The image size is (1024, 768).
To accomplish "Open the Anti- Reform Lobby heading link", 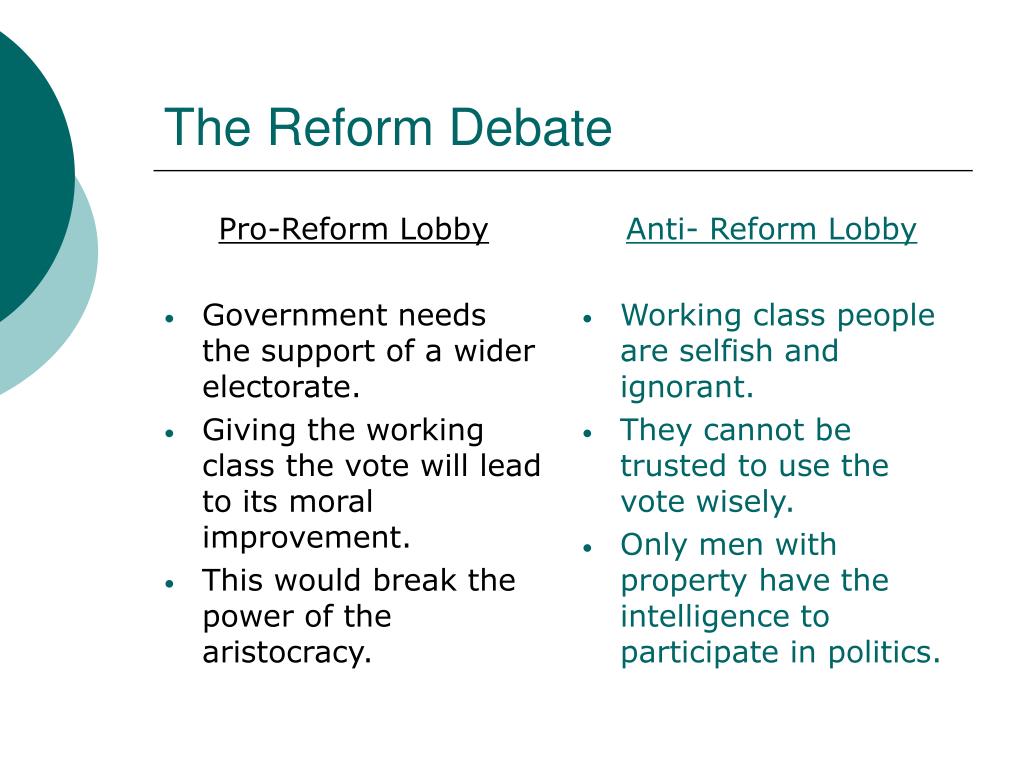I will [771, 230].
